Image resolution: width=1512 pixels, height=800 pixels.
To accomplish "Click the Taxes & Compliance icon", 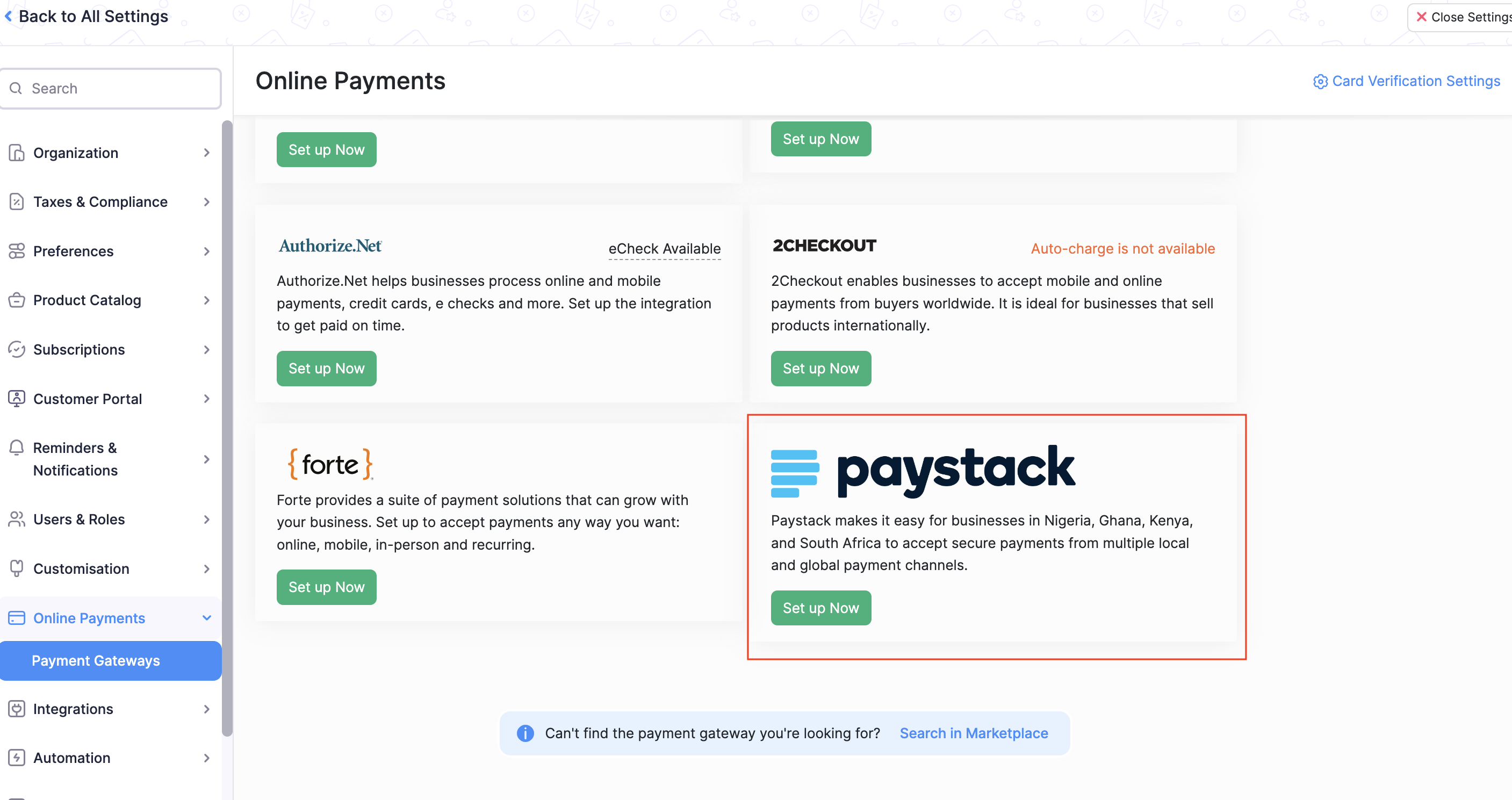I will 17,202.
